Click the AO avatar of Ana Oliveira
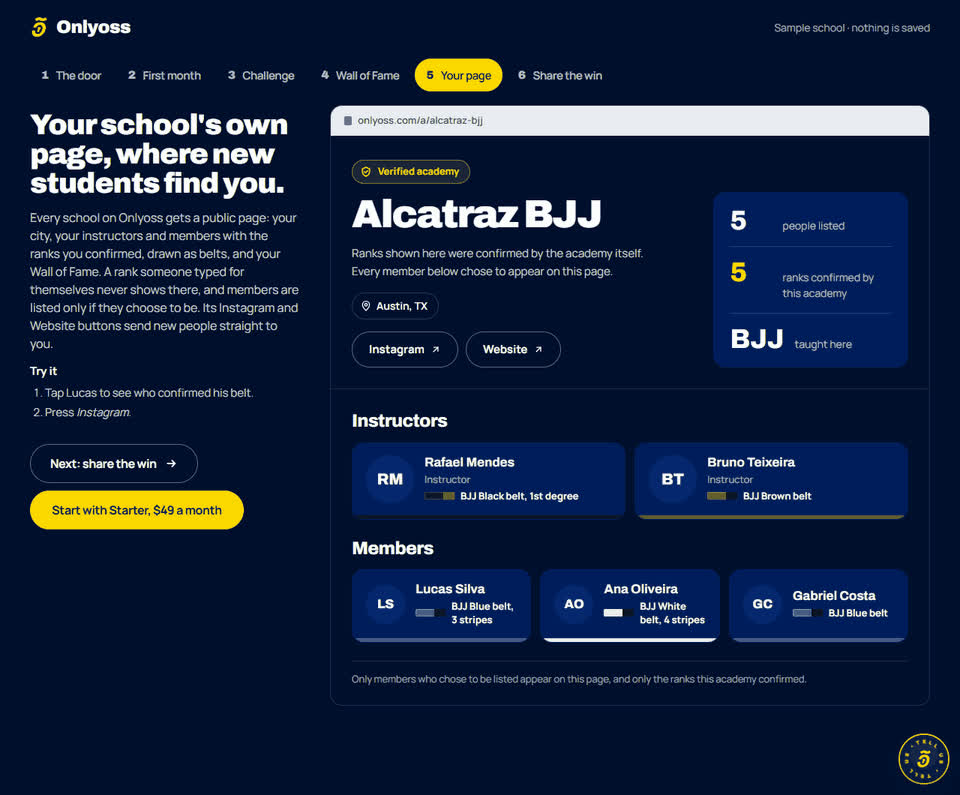This screenshot has height=795, width=960. (x=574, y=605)
